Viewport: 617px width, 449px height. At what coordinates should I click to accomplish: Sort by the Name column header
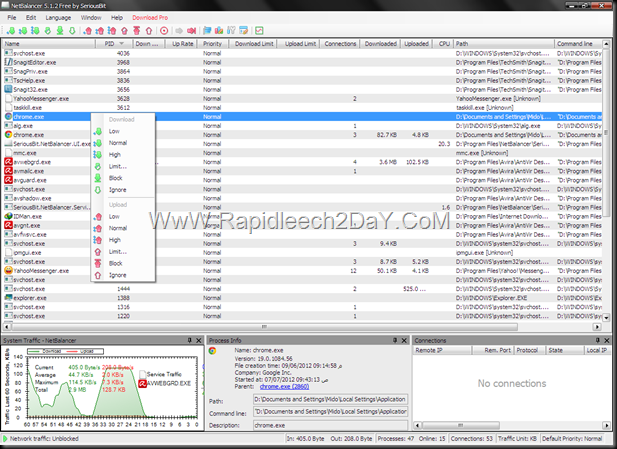[x=49, y=44]
